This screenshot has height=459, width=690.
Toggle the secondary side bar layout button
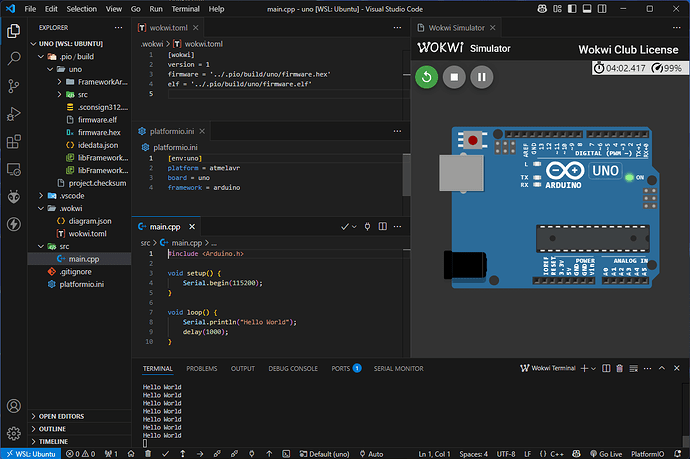(602, 9)
